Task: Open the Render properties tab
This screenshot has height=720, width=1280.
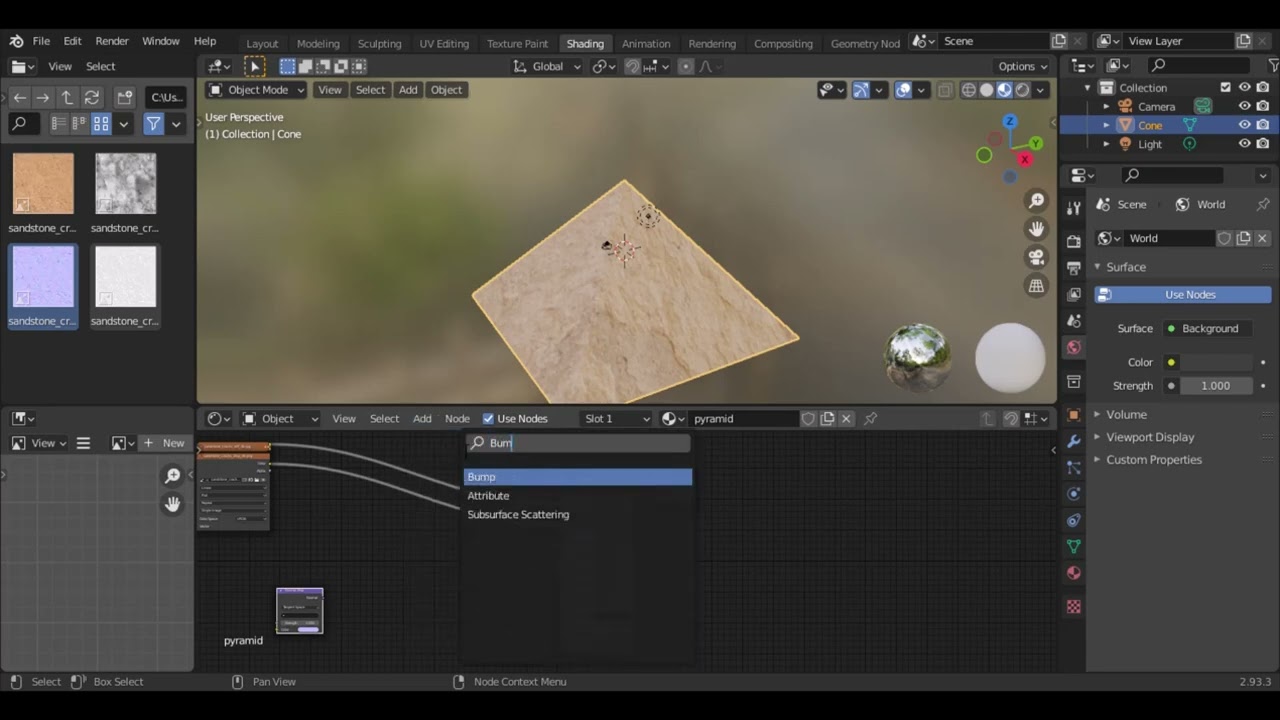Action: pos(1074,241)
